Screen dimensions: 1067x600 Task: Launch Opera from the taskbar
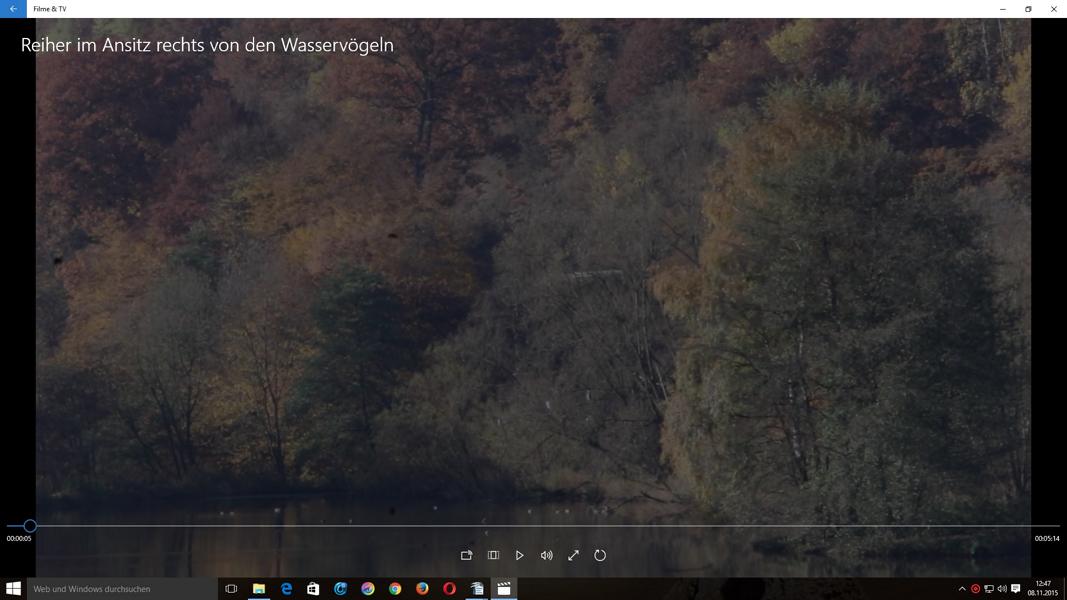coord(449,588)
